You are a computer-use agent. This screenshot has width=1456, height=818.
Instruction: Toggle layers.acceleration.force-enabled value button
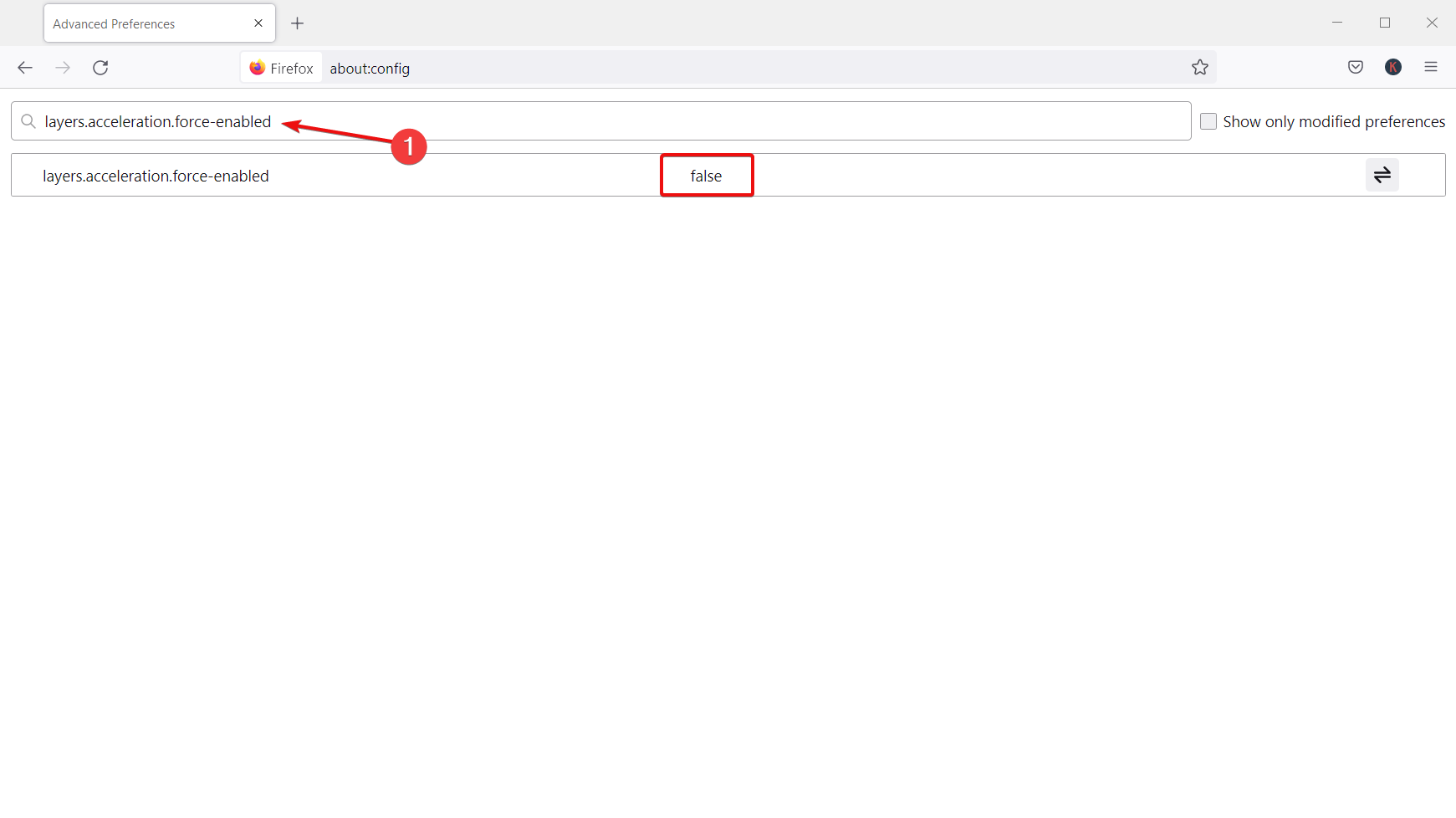(x=1382, y=175)
